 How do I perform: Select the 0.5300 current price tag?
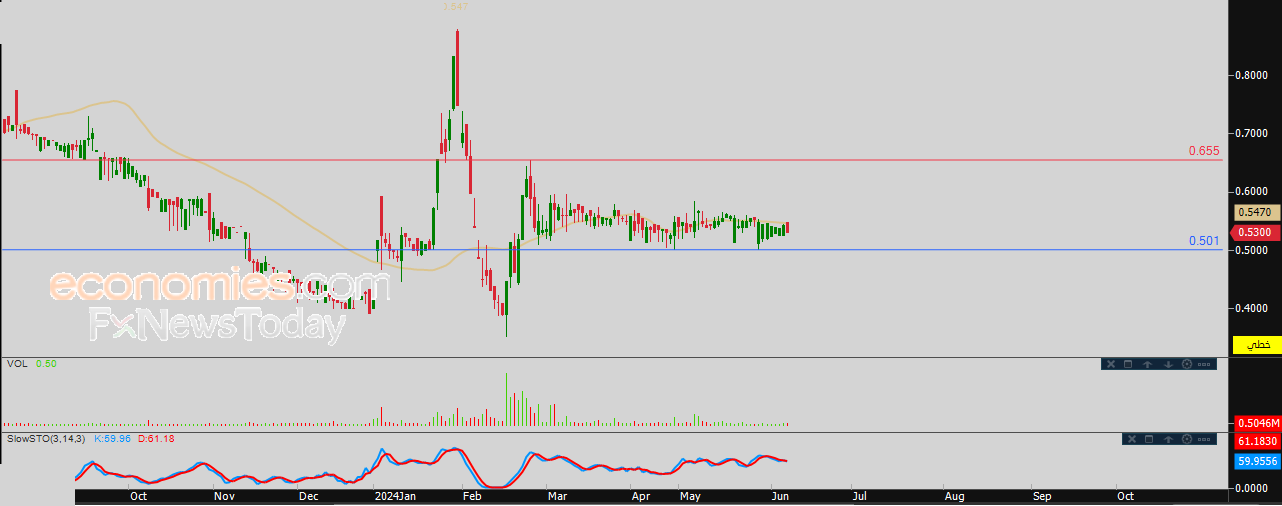coord(1254,232)
